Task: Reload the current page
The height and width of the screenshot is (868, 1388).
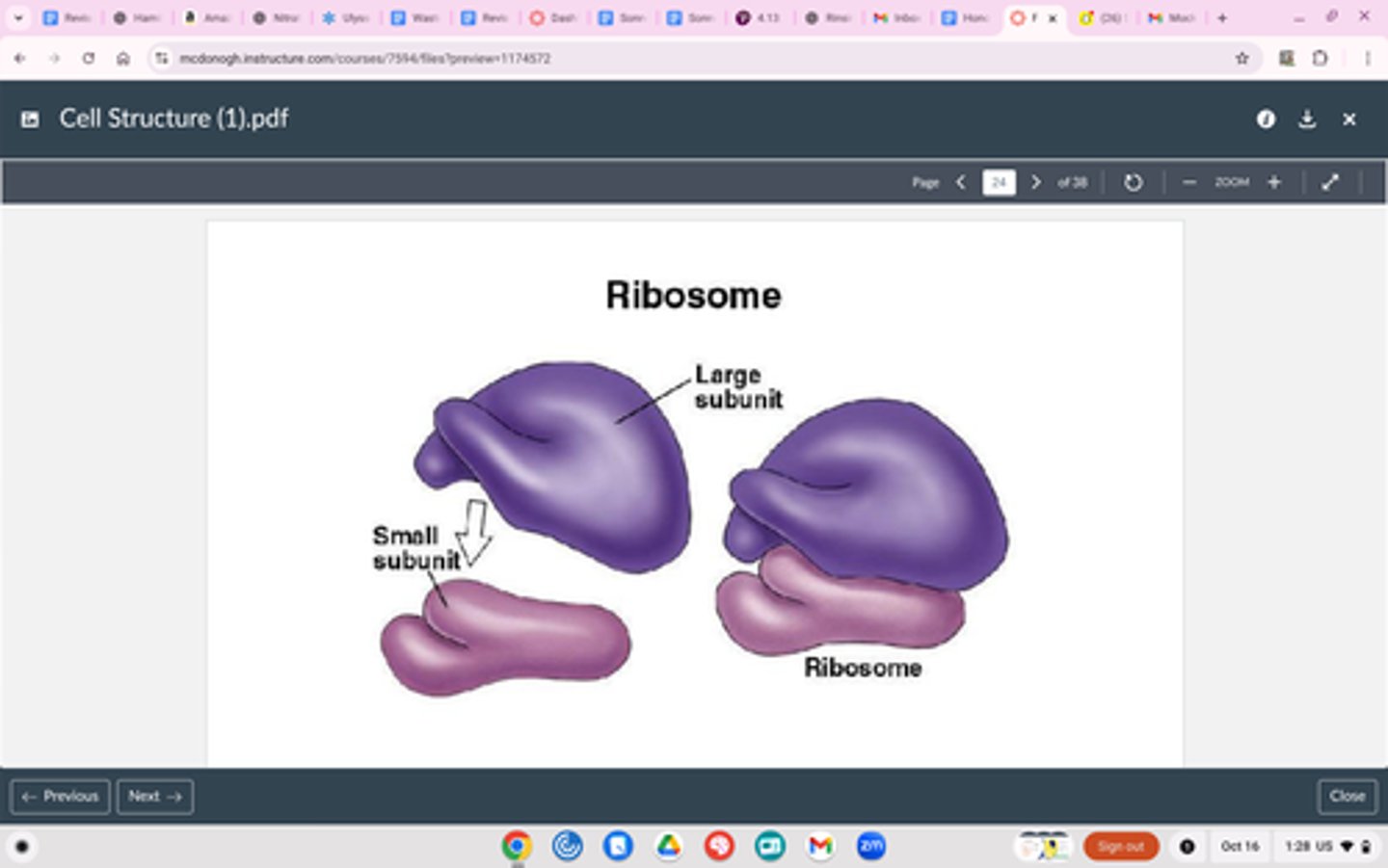Action: point(89,59)
